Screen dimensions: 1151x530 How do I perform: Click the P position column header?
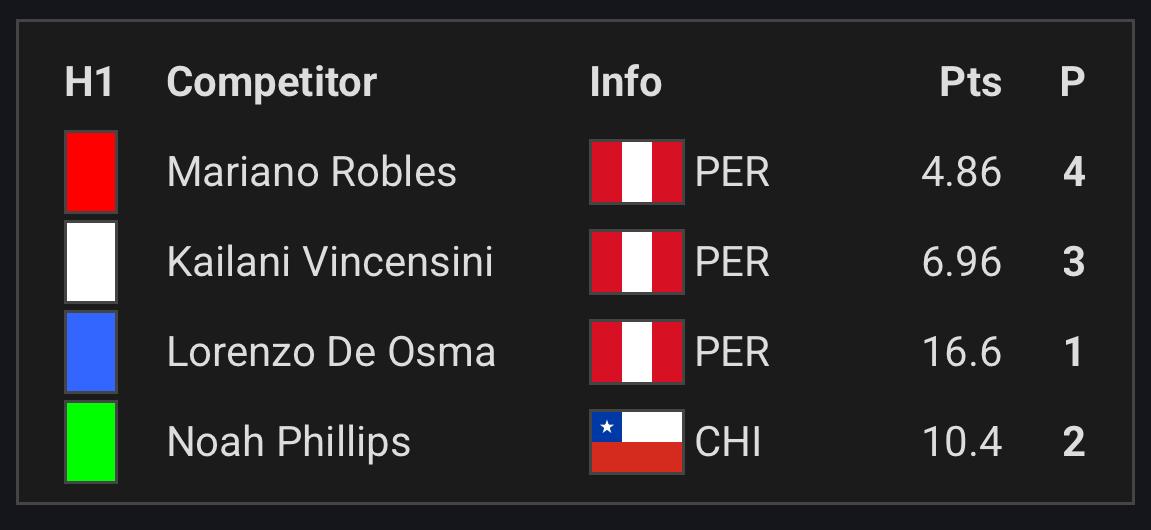(x=1072, y=82)
